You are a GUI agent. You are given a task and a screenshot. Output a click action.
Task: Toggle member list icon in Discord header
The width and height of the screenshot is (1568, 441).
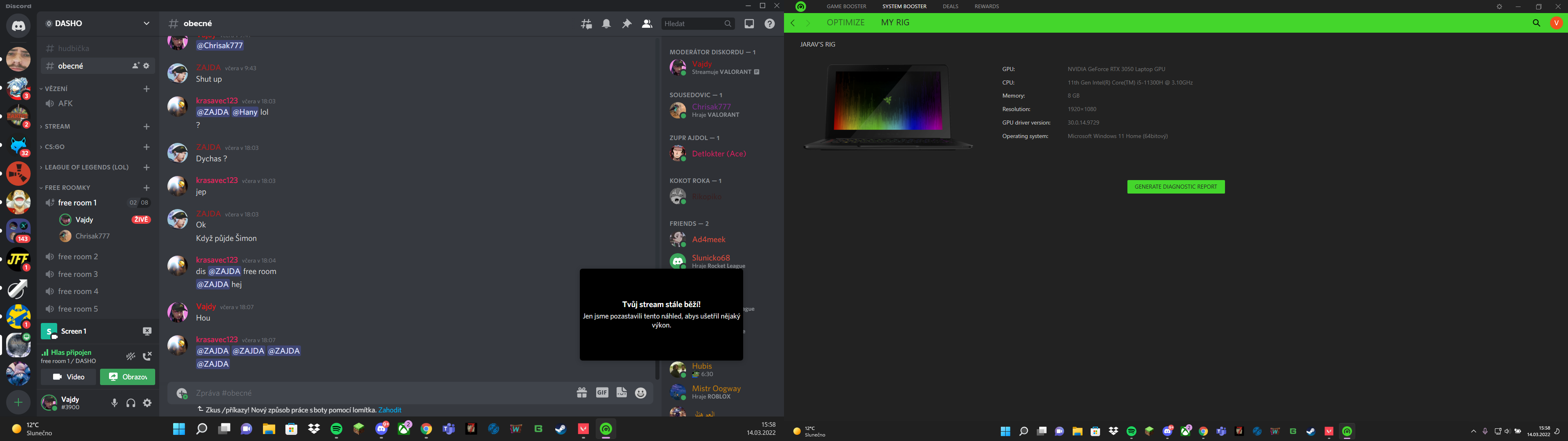click(x=647, y=24)
